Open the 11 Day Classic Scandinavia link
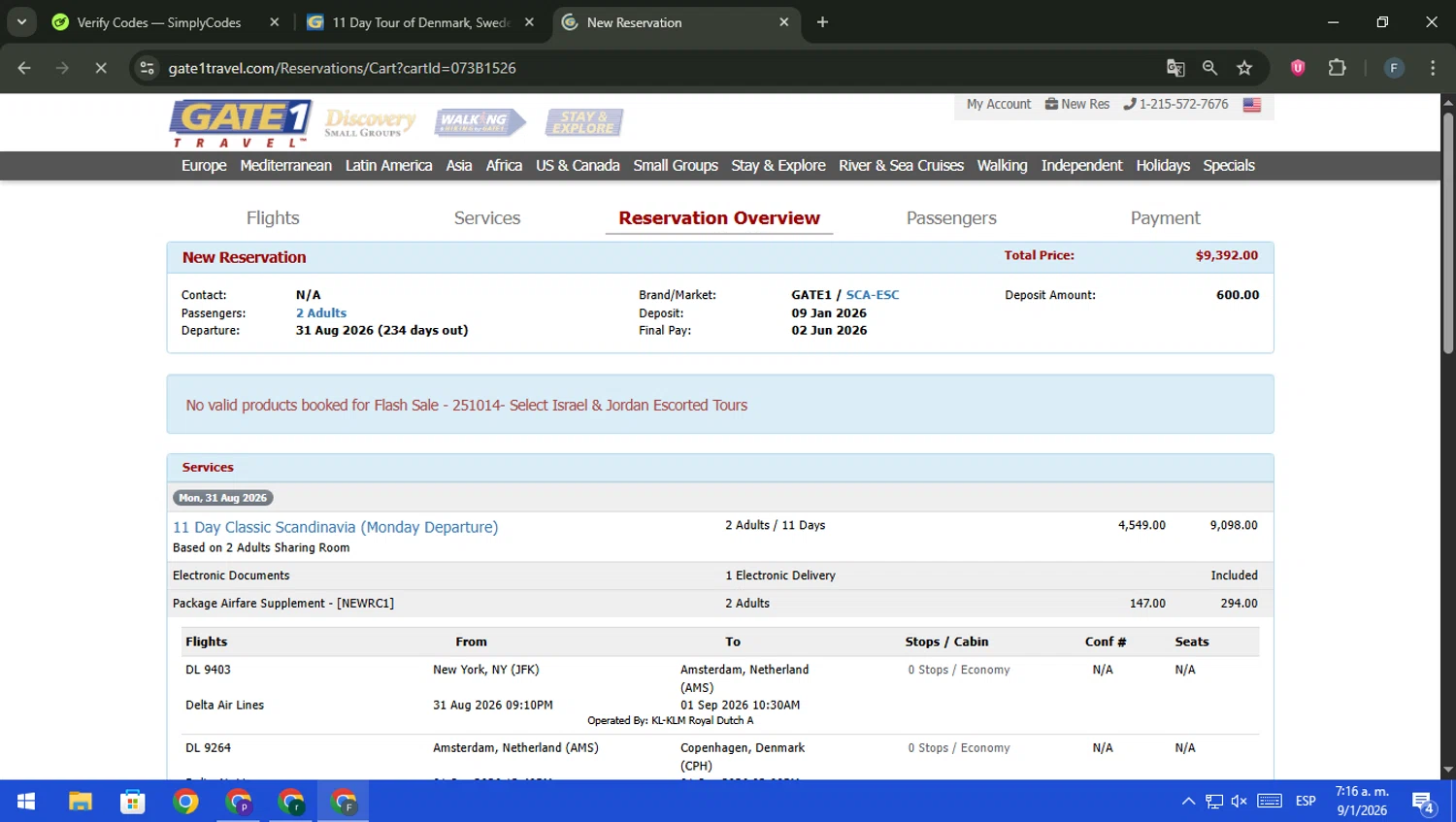The image size is (1456, 822). tap(335, 527)
